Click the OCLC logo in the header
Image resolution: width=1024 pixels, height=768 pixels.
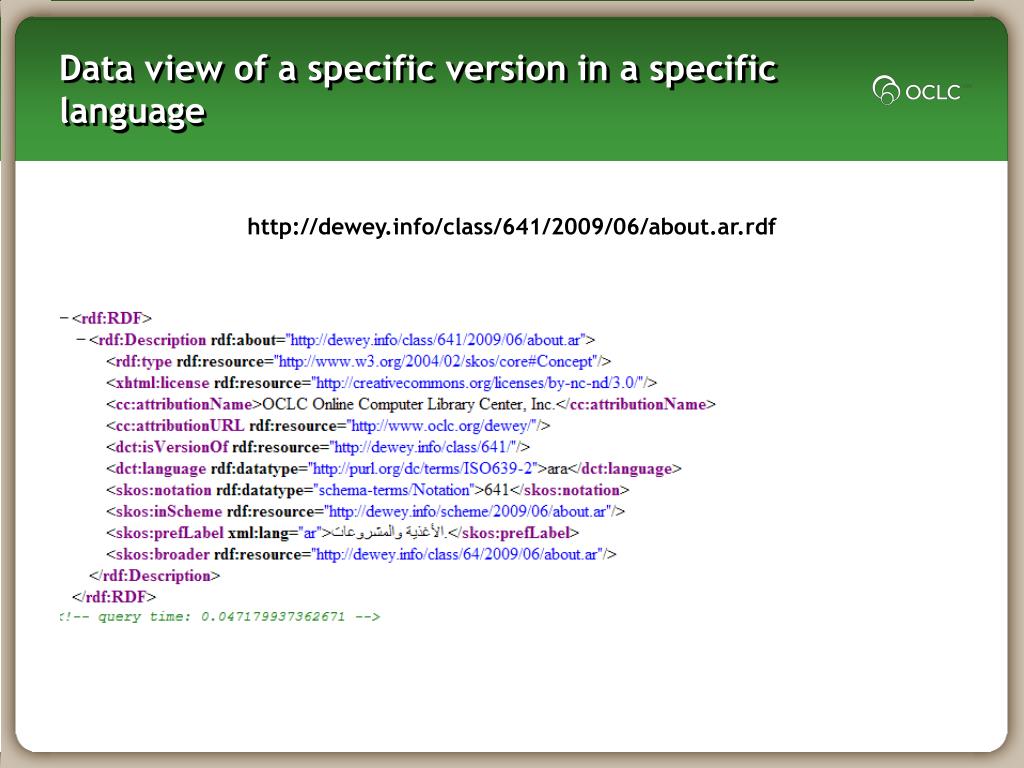click(918, 90)
